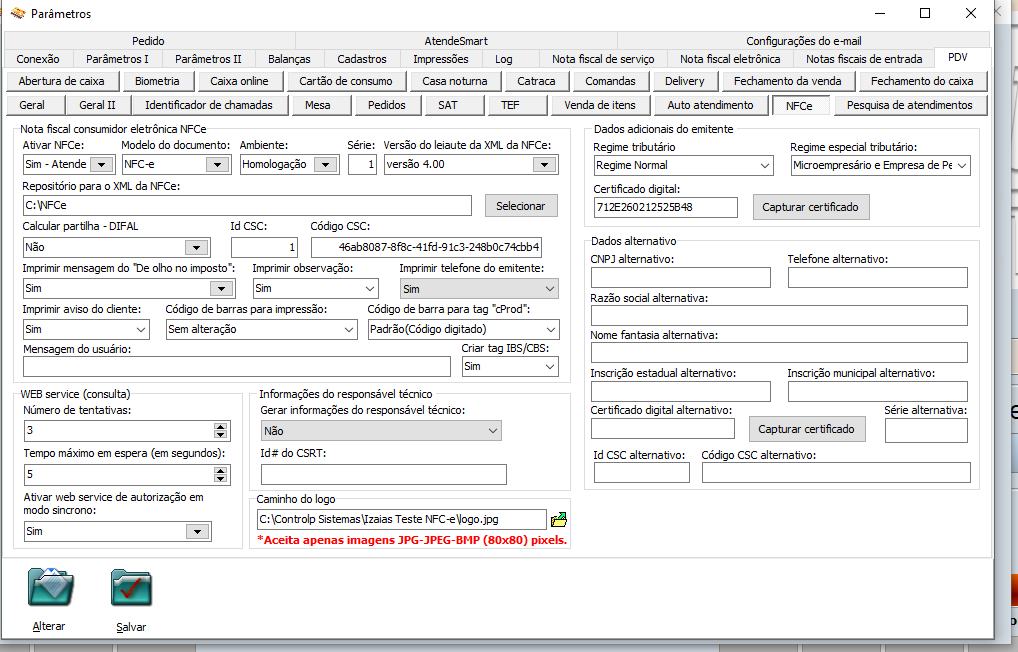Image resolution: width=1018 pixels, height=652 pixels.
Task: Open Imprimir aviso do cliente dropdown
Action: [141, 329]
